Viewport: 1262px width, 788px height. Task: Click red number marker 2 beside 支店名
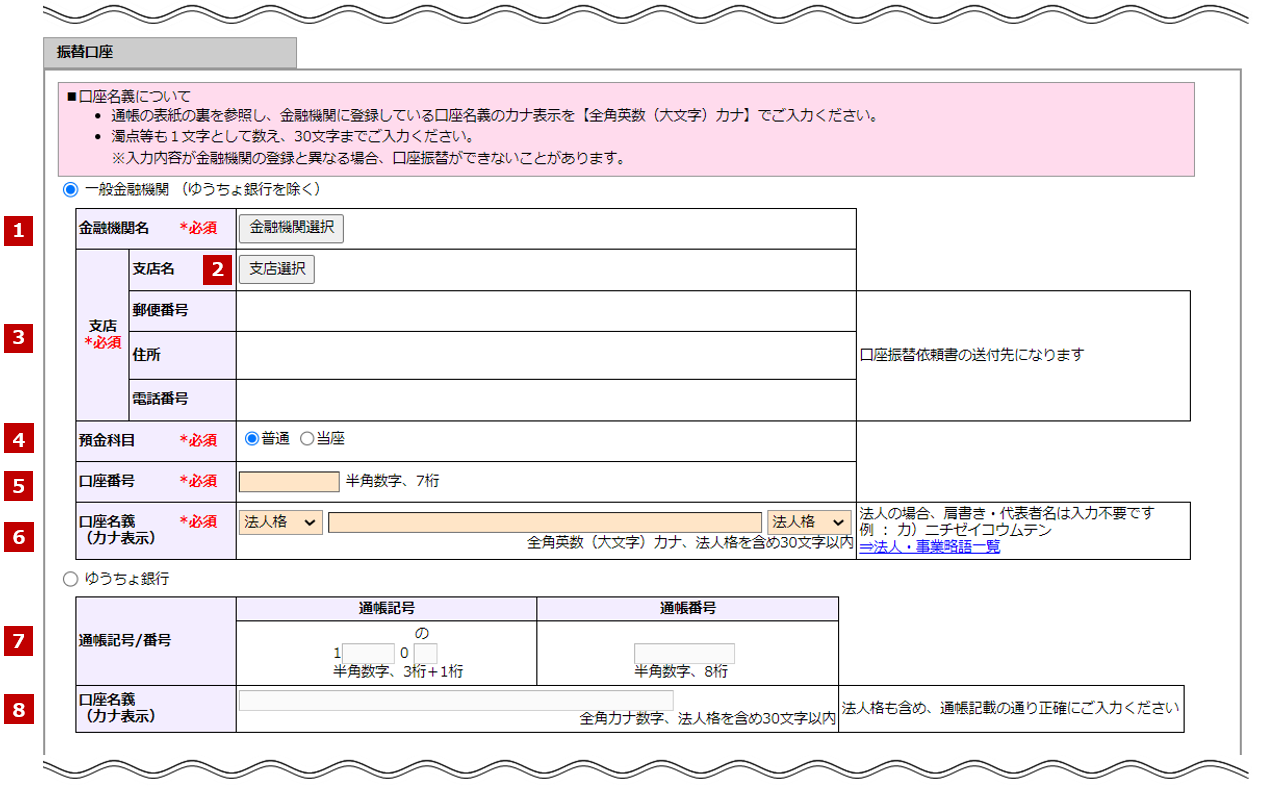coord(218,269)
